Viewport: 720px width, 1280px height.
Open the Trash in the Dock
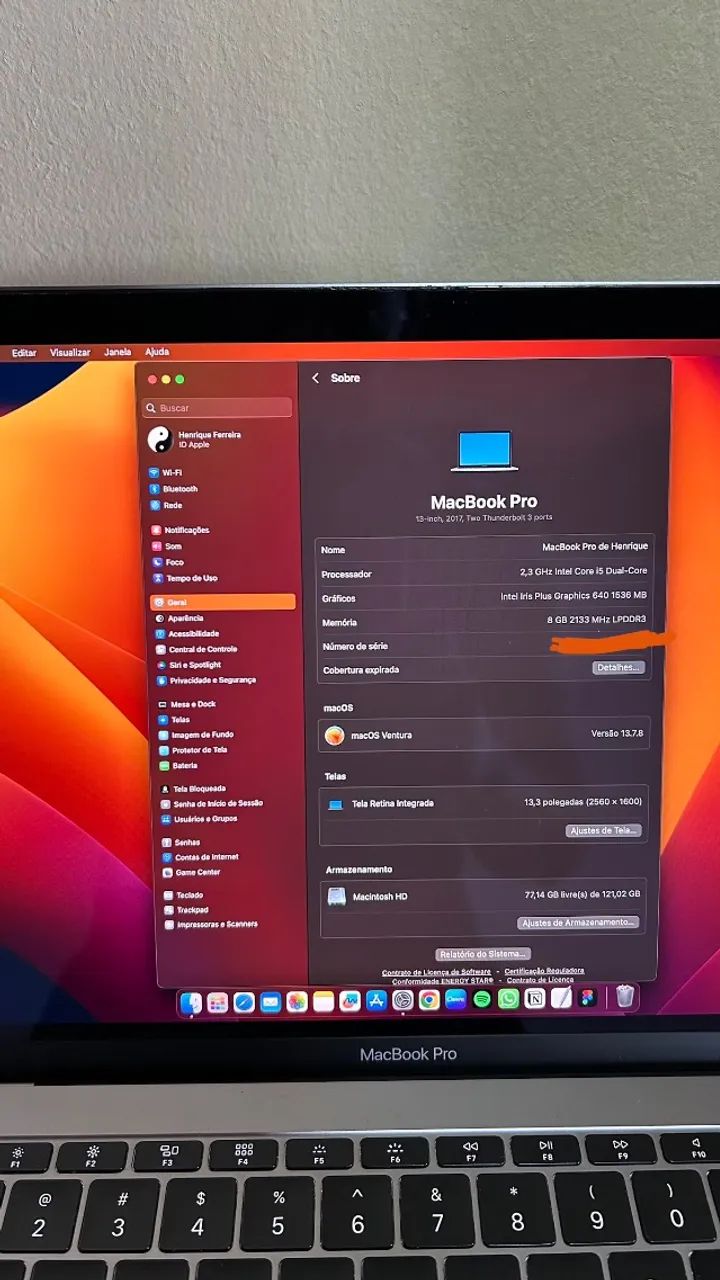[x=625, y=996]
